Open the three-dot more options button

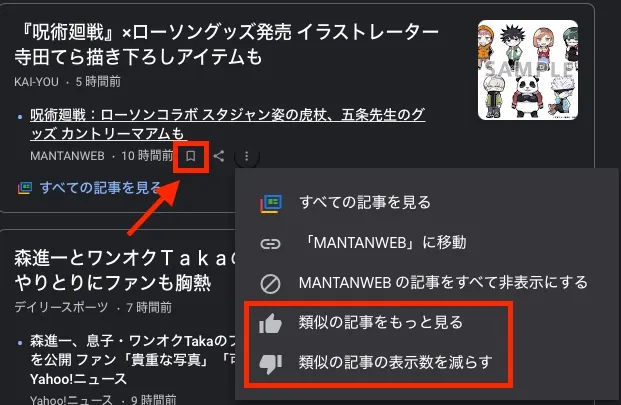[x=246, y=156]
